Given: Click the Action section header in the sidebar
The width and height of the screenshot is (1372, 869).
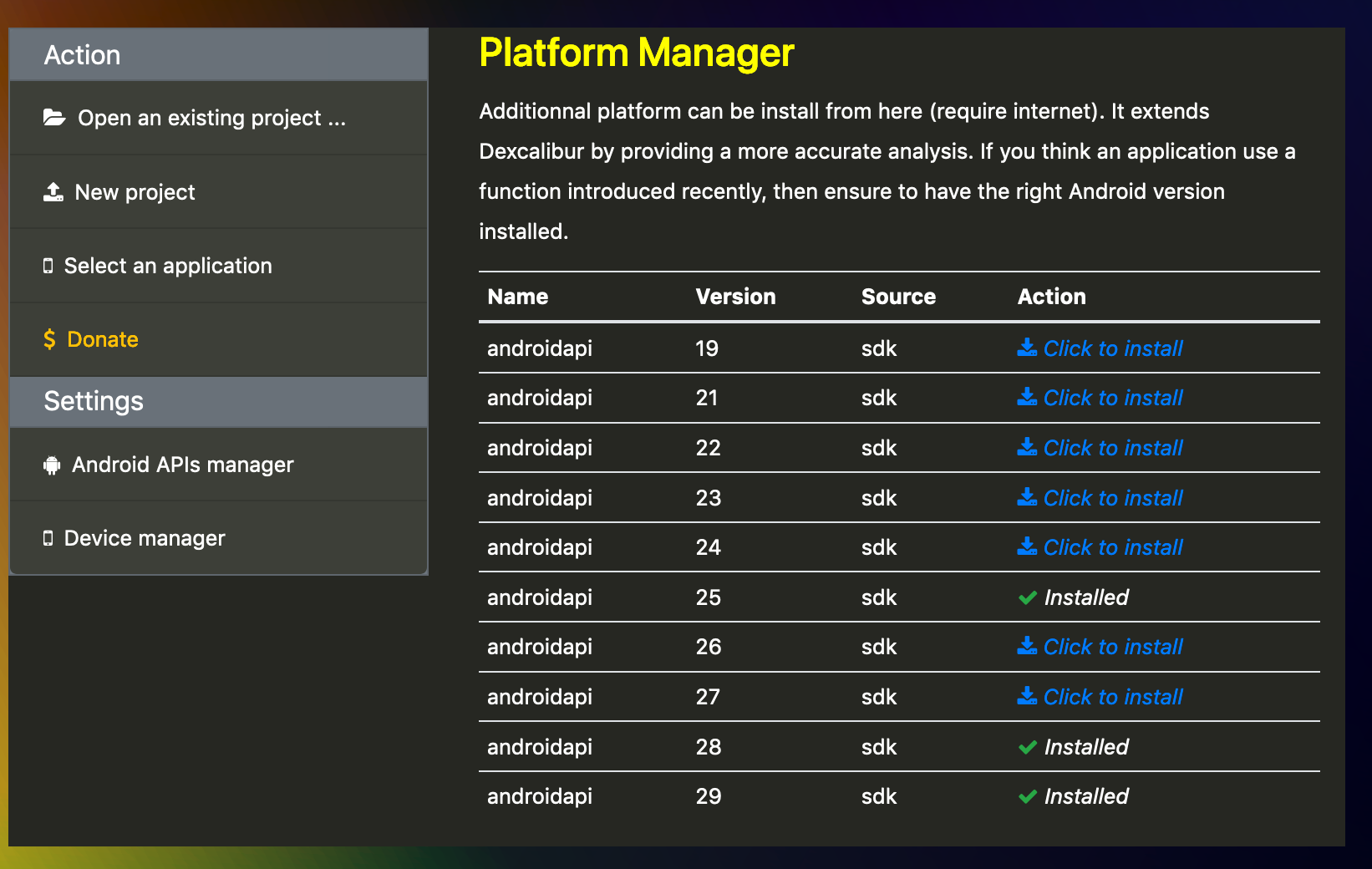Looking at the screenshot, I should click(x=218, y=55).
